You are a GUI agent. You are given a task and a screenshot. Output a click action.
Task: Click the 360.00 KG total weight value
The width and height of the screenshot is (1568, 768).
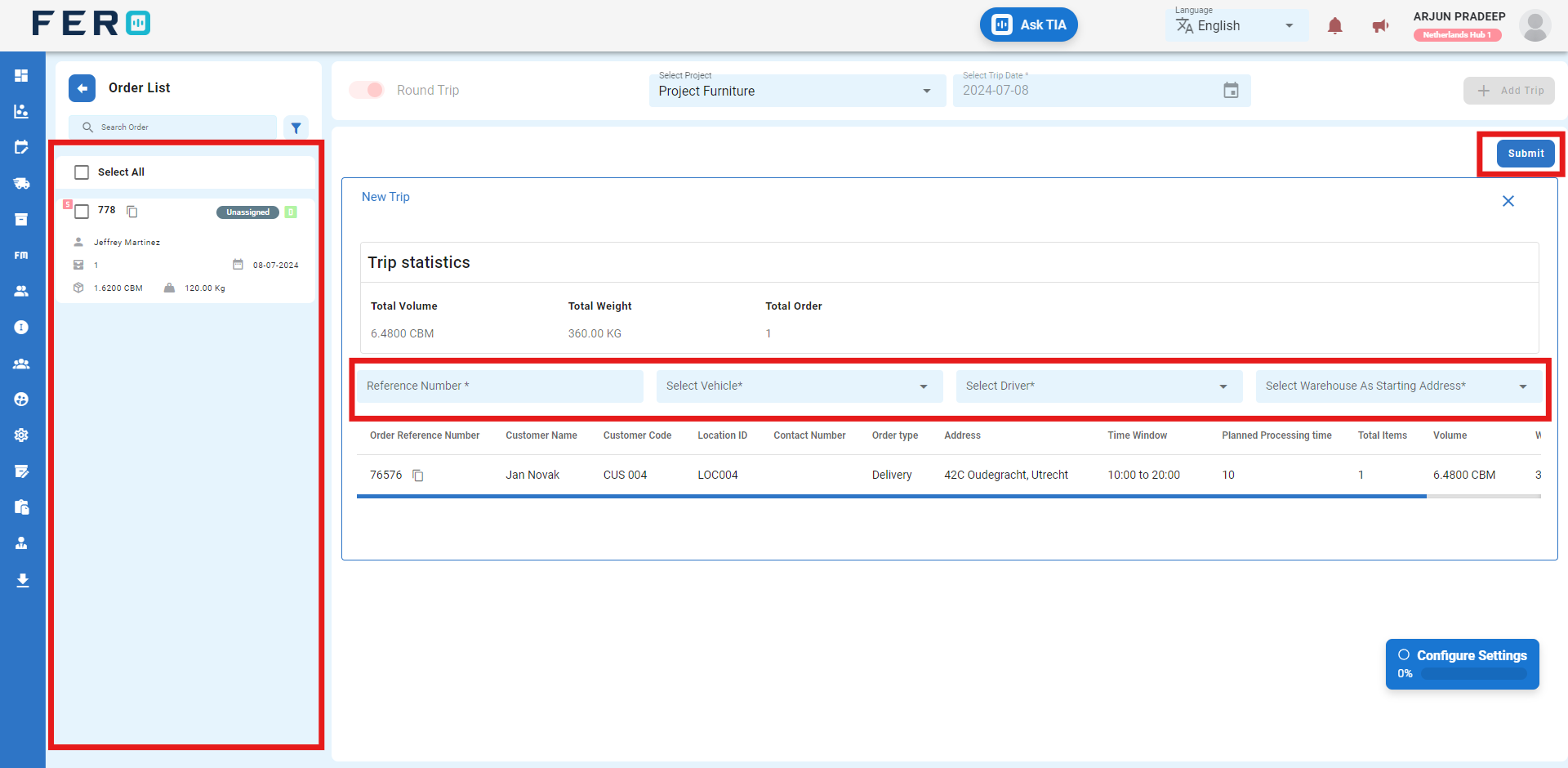(595, 333)
